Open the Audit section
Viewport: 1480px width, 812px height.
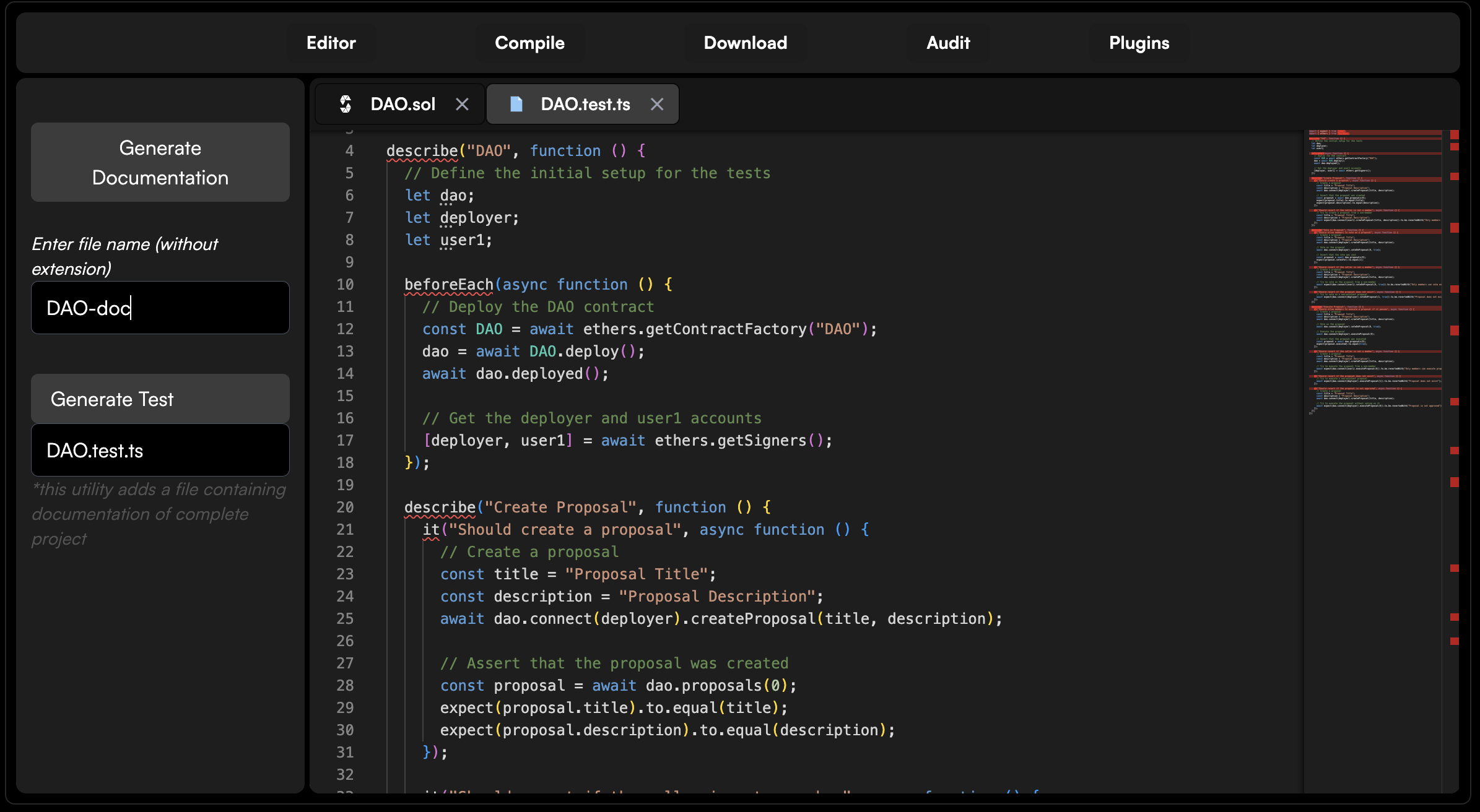coord(947,43)
